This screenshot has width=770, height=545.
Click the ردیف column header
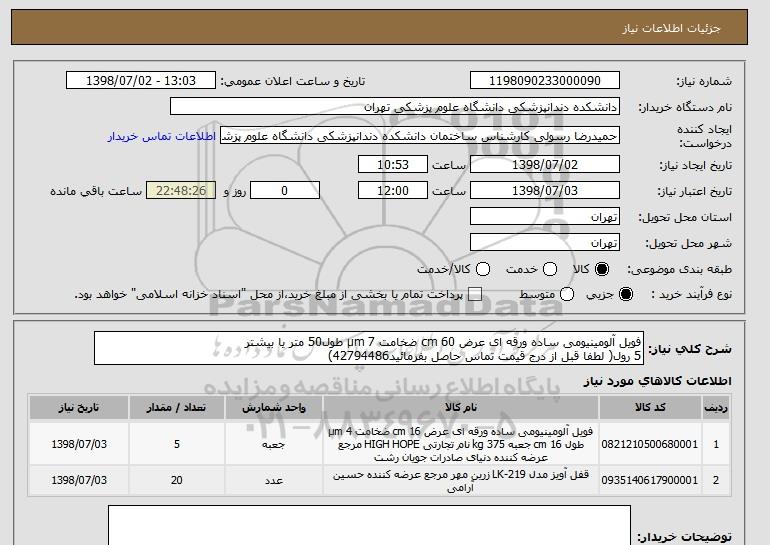click(x=716, y=408)
